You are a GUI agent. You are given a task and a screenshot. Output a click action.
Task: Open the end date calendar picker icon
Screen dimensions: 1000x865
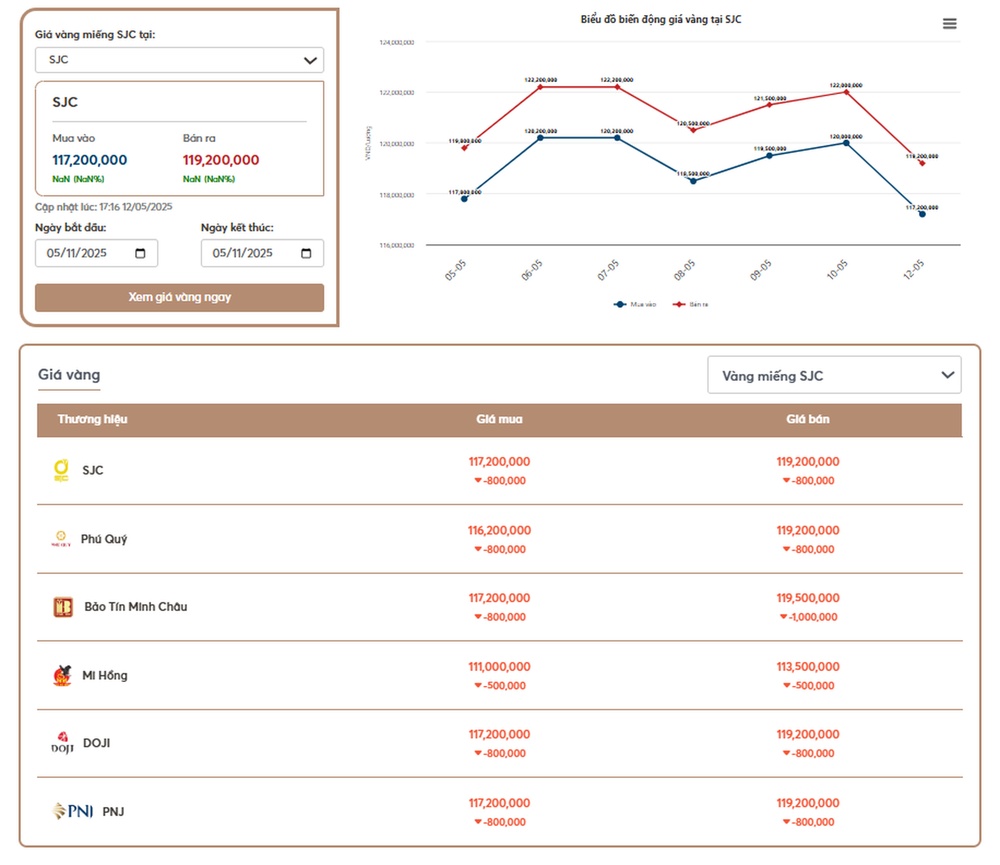pyautogui.click(x=306, y=253)
